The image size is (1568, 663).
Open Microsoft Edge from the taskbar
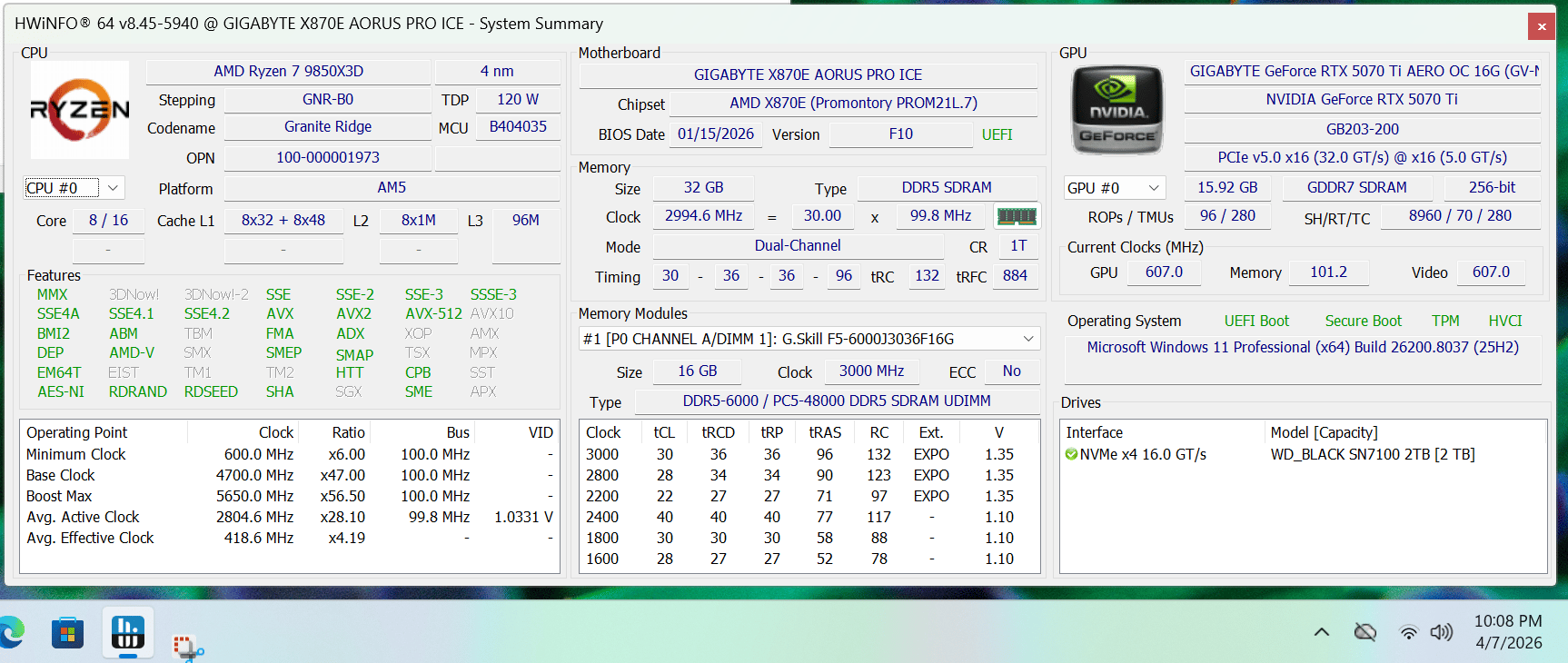[x=11, y=632]
